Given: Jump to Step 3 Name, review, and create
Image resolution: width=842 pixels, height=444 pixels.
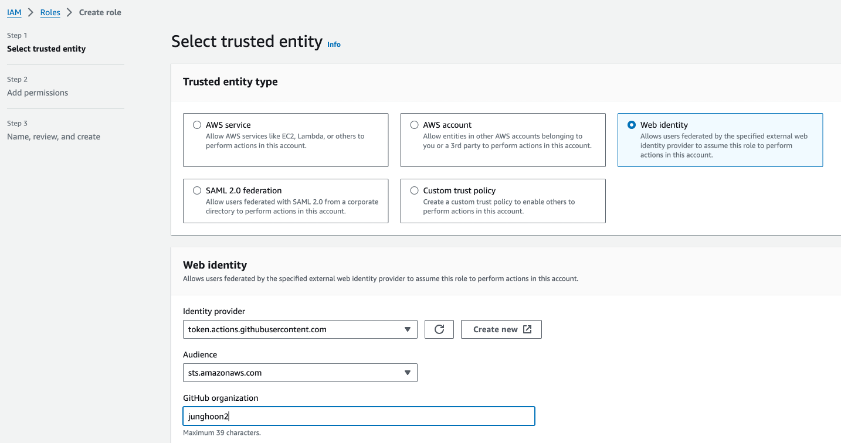Looking at the screenshot, I should 53,136.
